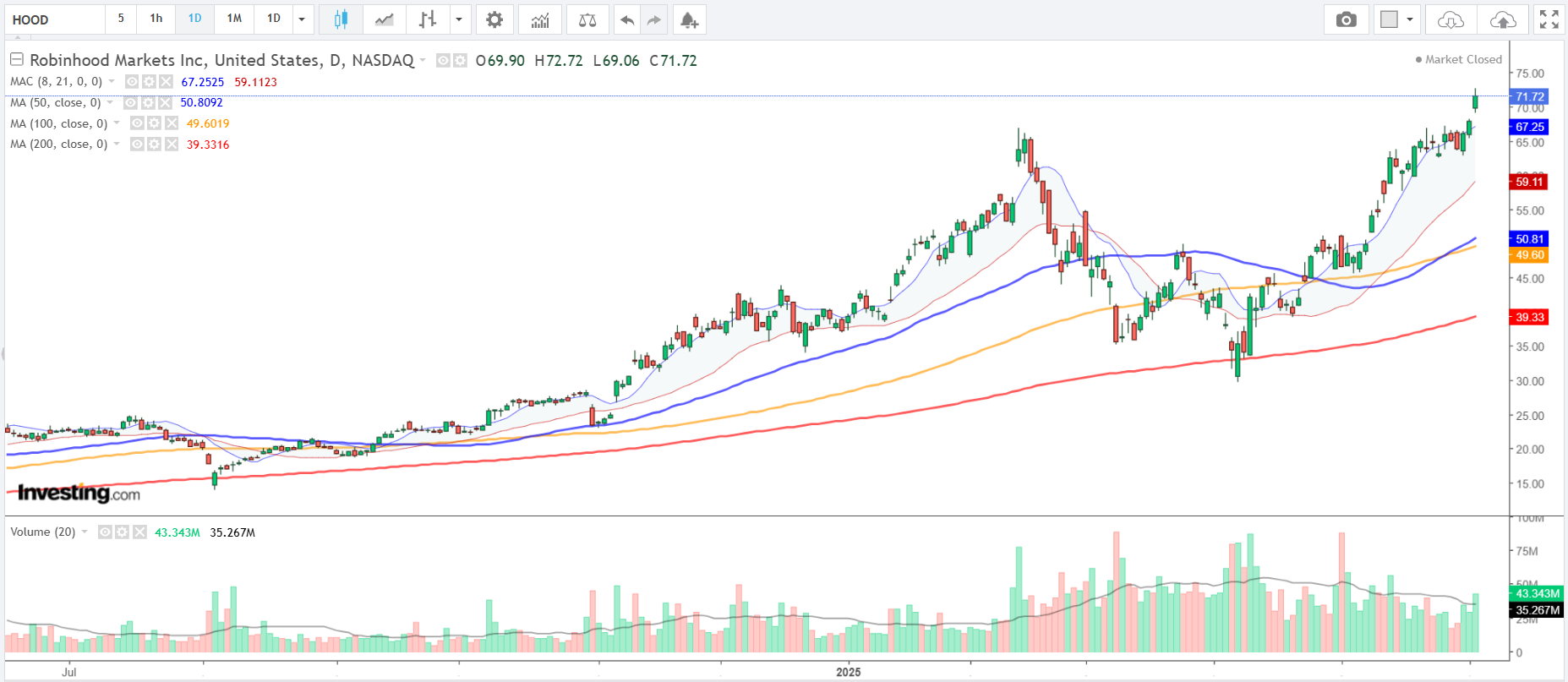
Task: Click the HOOD symbol search field
Action: pos(55,19)
